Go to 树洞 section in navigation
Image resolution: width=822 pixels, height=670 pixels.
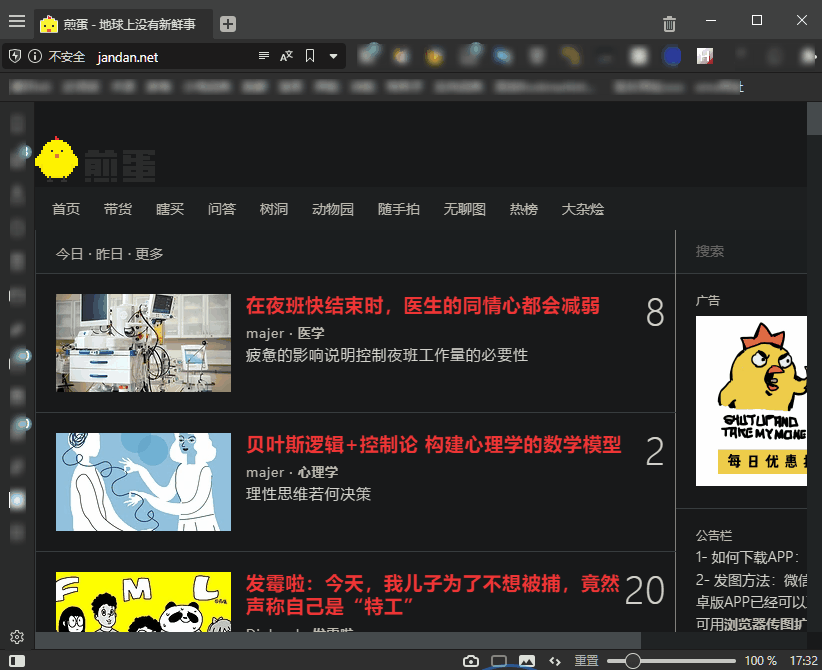274,209
